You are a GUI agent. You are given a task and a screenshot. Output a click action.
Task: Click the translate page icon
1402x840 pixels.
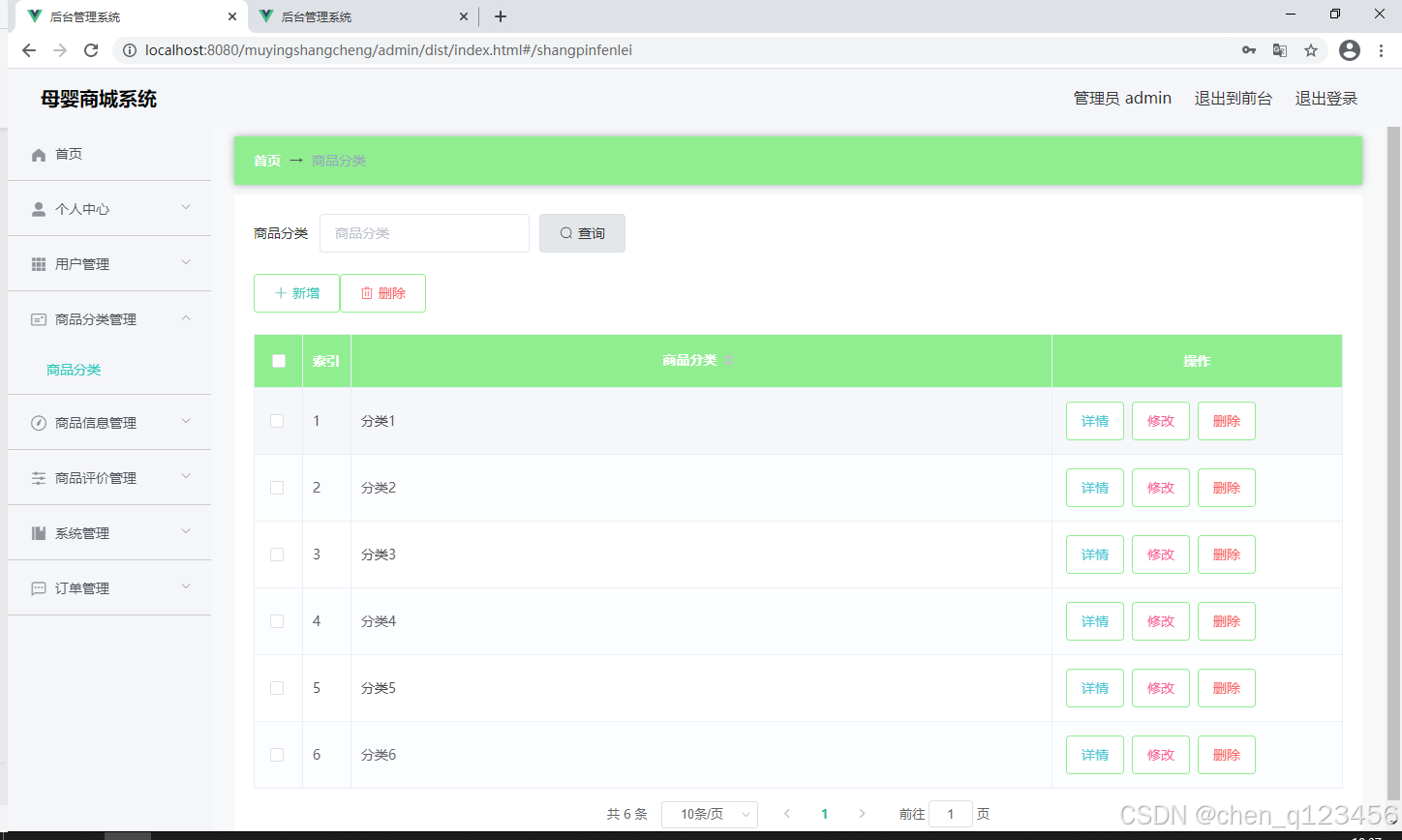point(1280,50)
